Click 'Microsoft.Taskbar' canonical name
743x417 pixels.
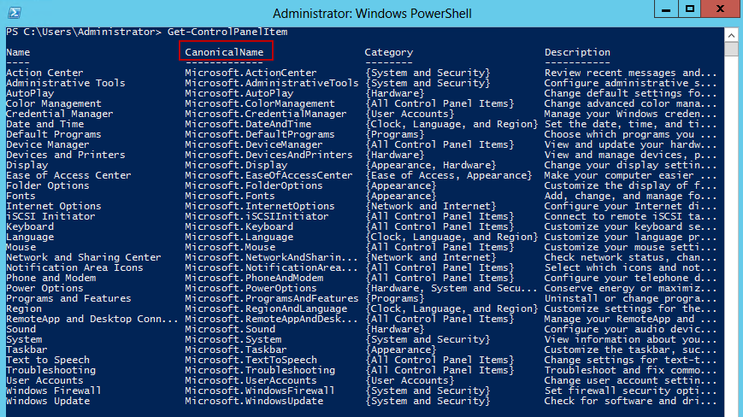coord(236,350)
